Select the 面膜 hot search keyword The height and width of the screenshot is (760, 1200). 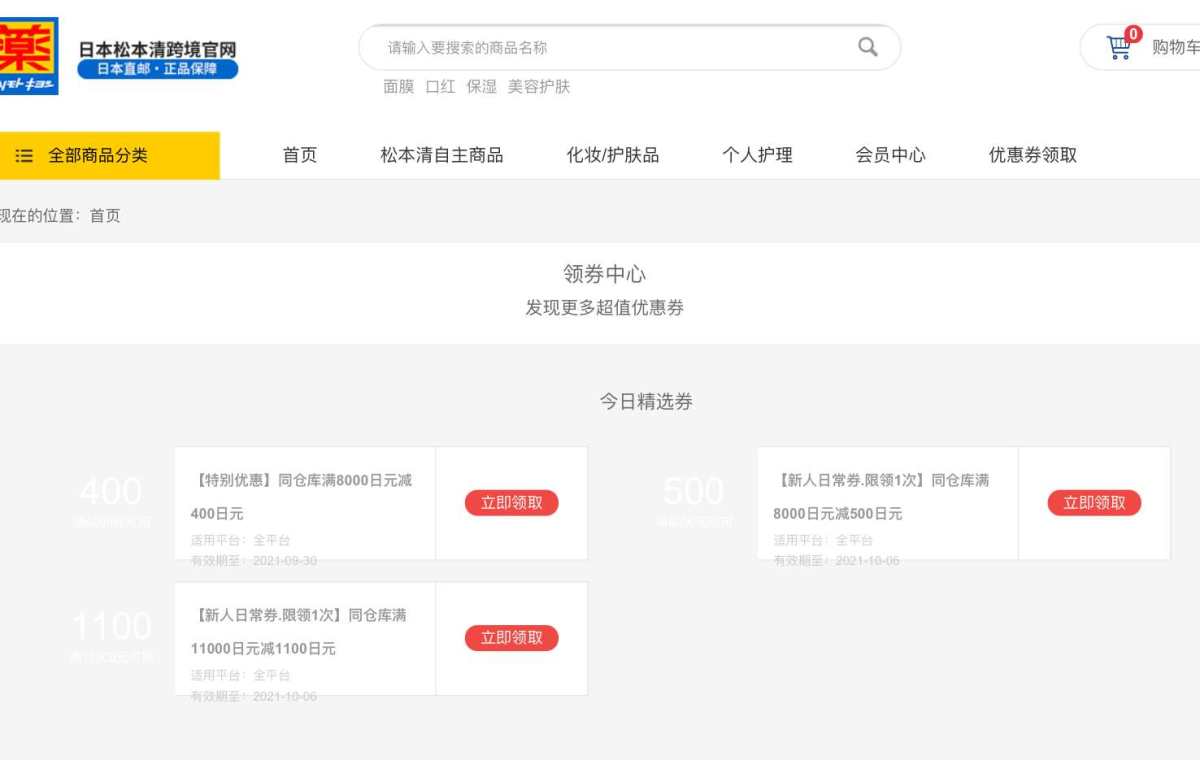[398, 87]
